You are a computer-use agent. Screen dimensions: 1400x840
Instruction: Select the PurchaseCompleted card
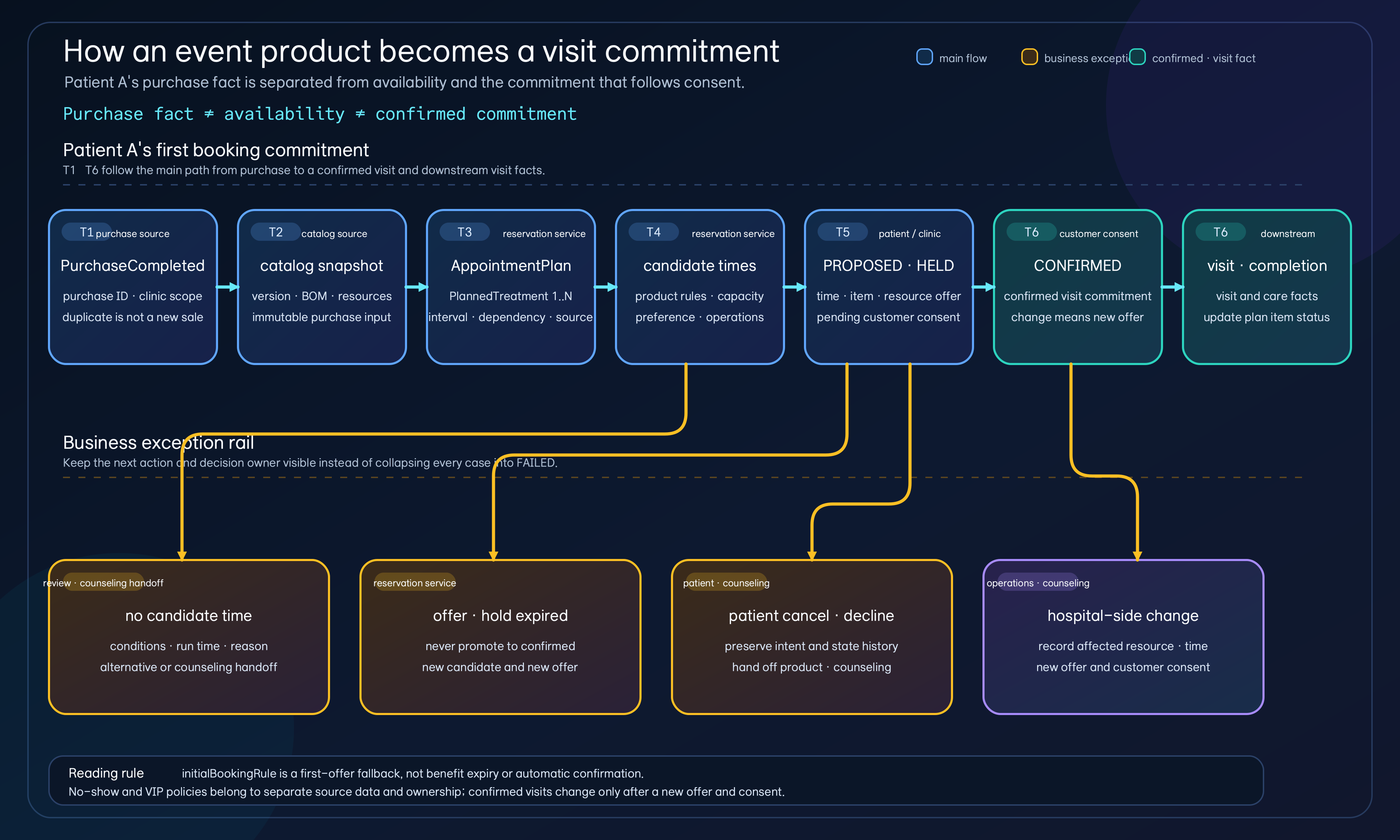(133, 287)
